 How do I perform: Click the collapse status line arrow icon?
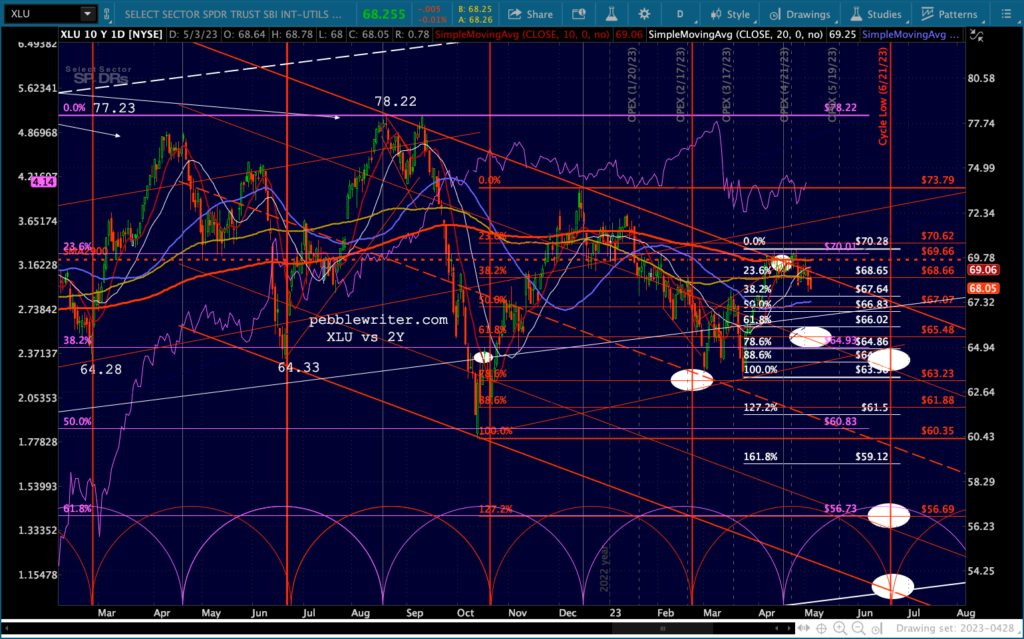tap(976, 35)
